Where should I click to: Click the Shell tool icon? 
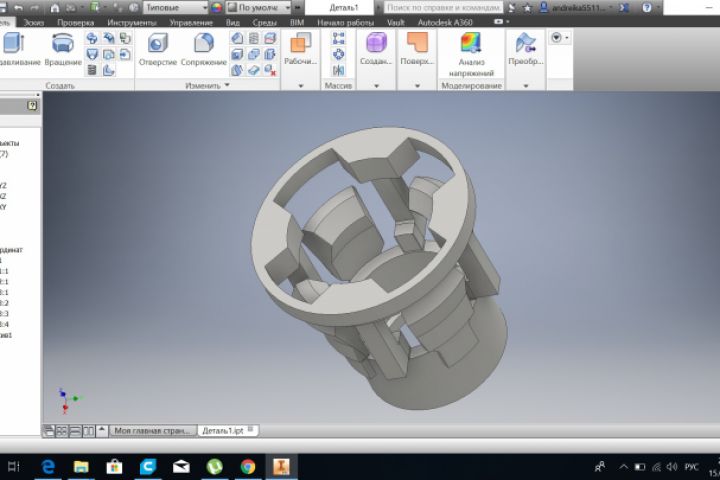pos(237,54)
